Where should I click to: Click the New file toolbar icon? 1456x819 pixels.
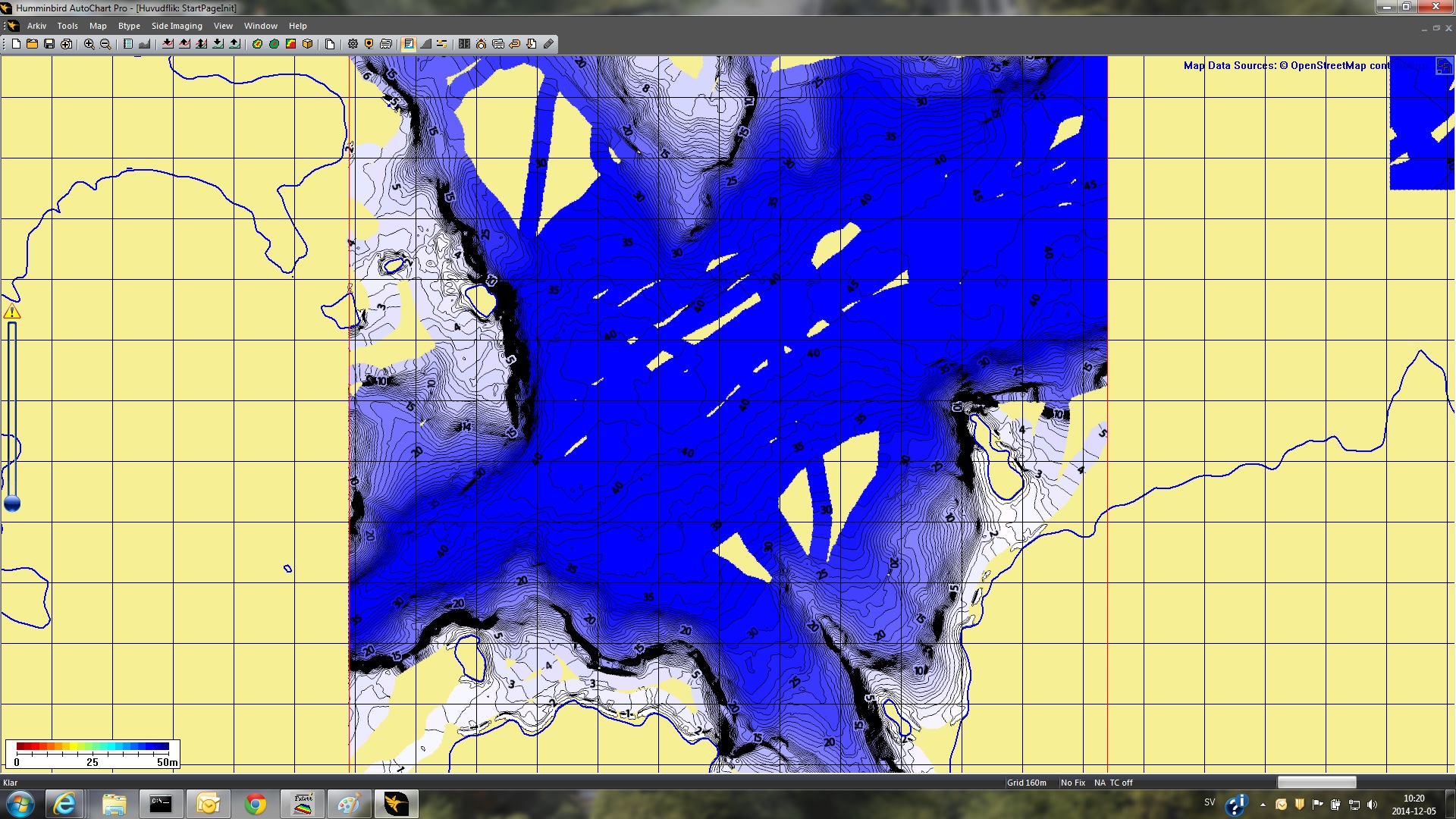(16, 44)
